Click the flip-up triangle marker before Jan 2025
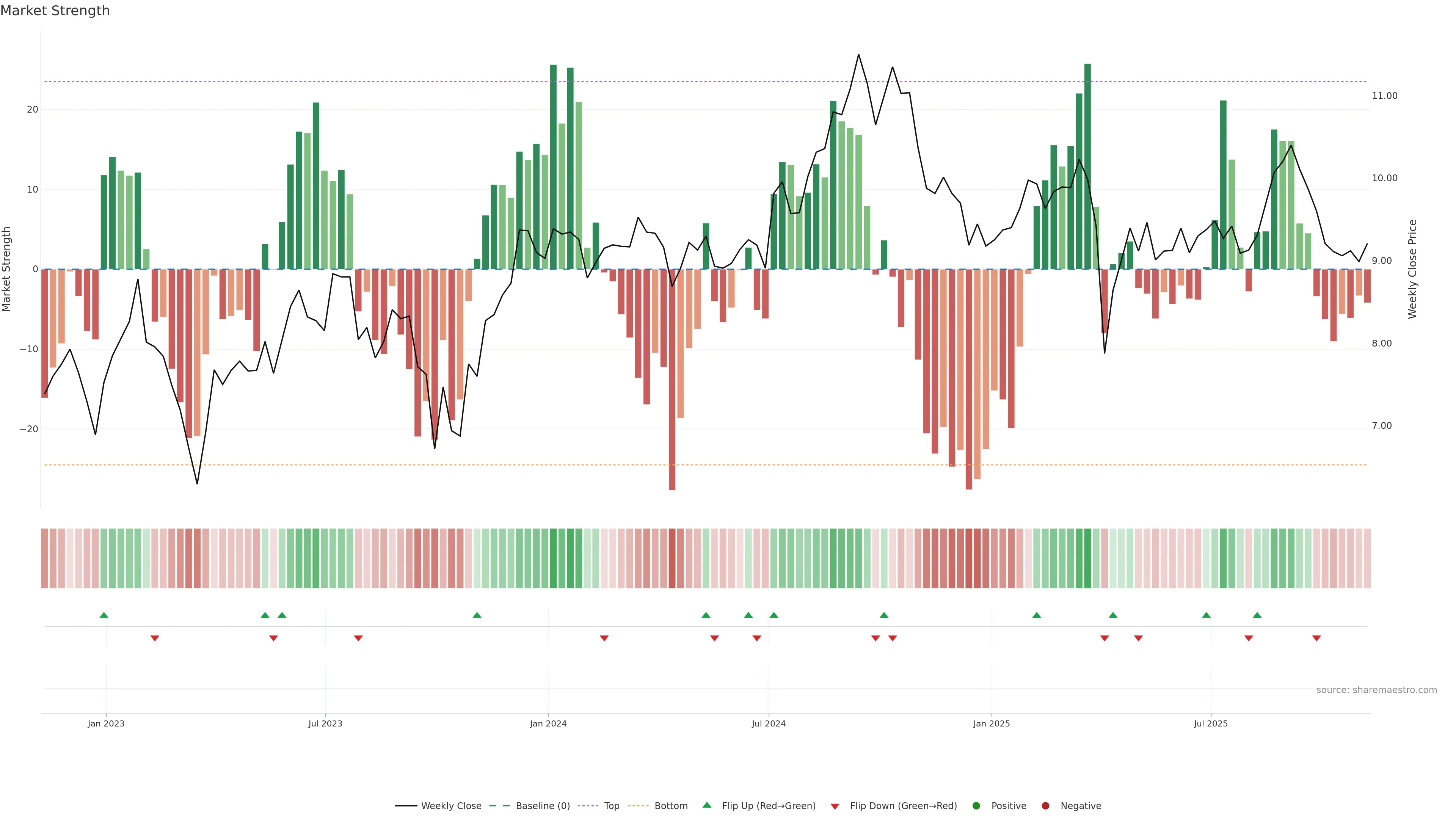The width and height of the screenshot is (1456, 819). click(x=884, y=615)
